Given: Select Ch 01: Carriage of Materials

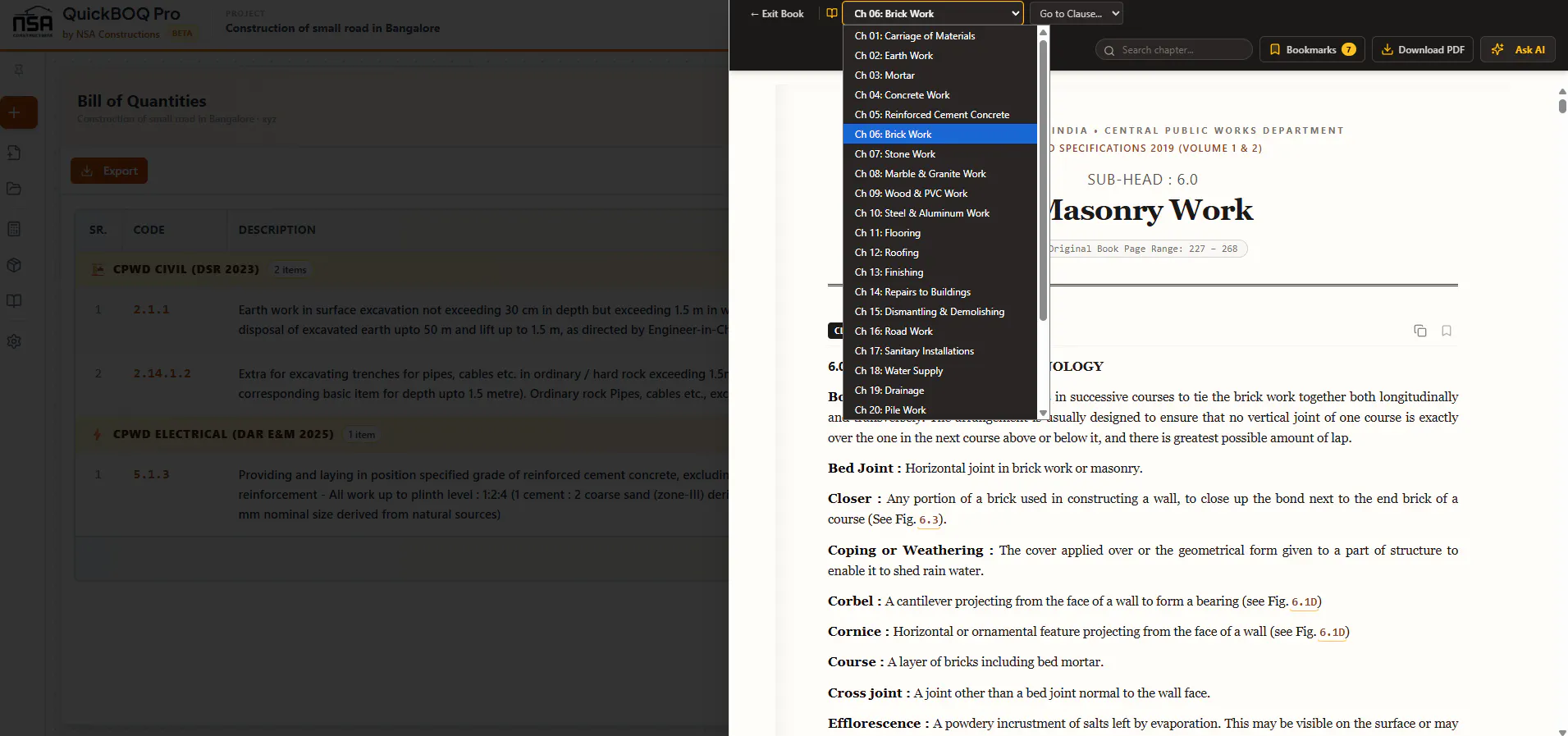Looking at the screenshot, I should pyautogui.click(x=940, y=36).
